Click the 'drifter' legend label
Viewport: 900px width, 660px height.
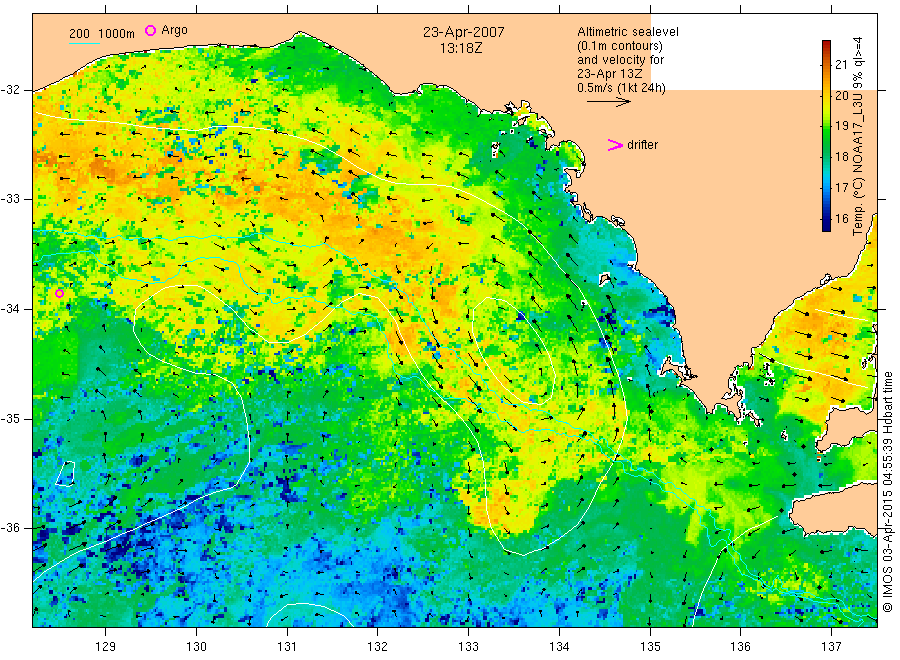642,145
